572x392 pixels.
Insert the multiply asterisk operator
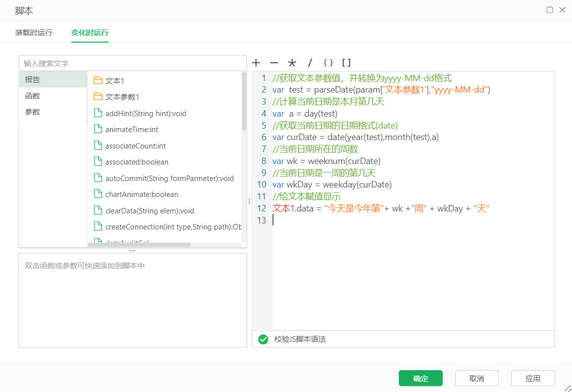coord(291,63)
